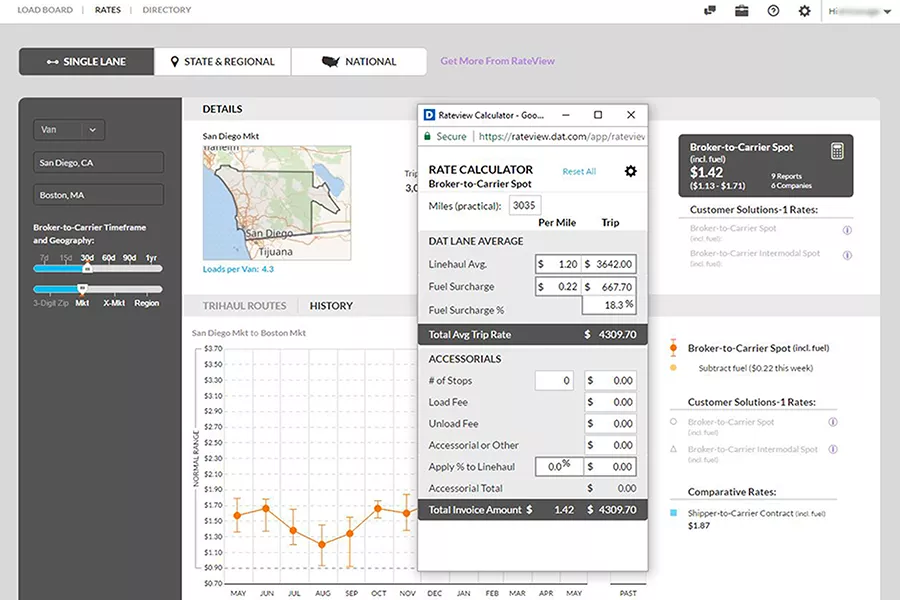Show info for Broker-to-Carrier Spot in chart legend
Viewport: 900px width, 600px height.
[833, 422]
